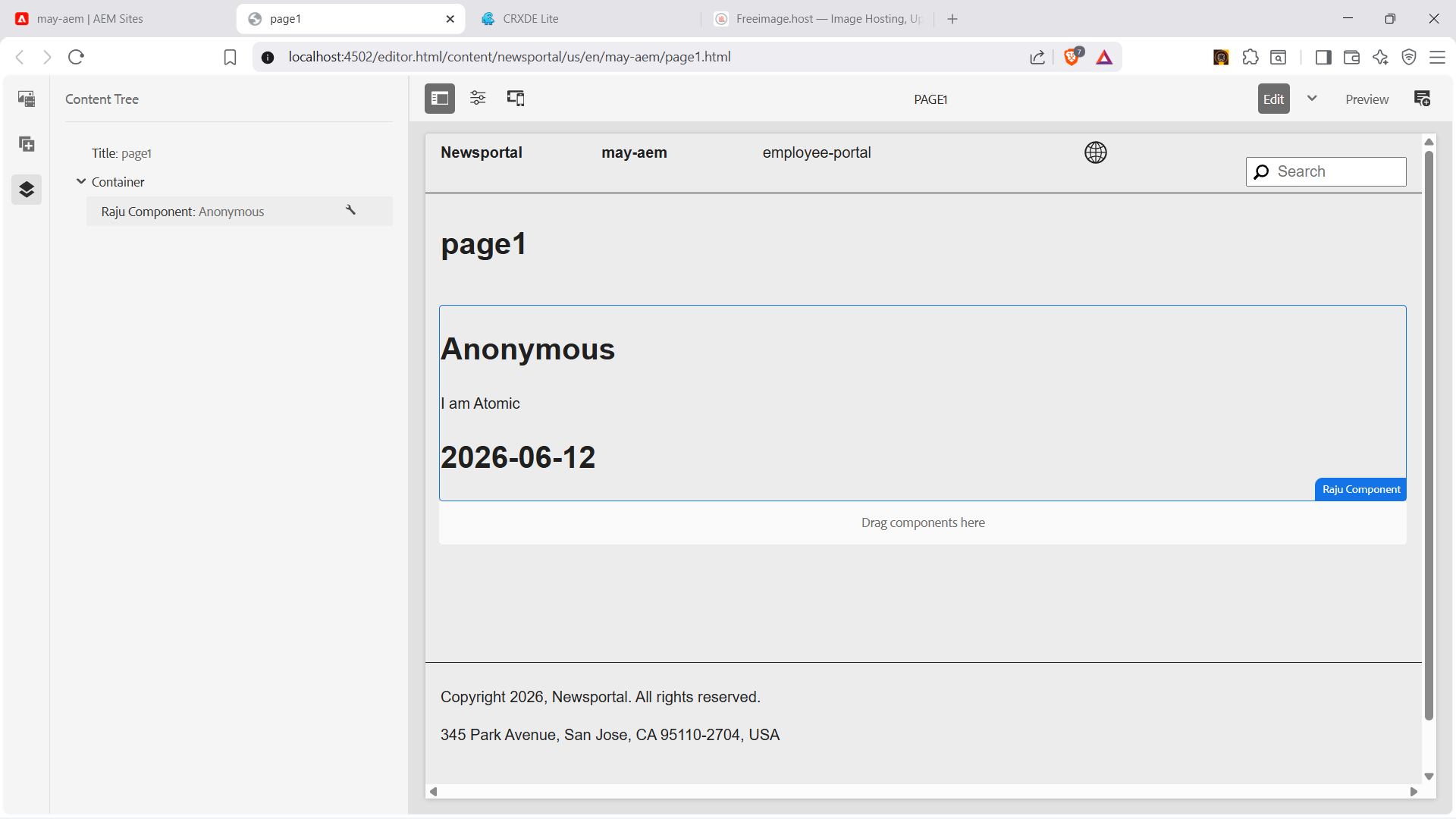Click the Annotate icon beside Preview
This screenshot has width=1456, height=819.
click(1422, 99)
